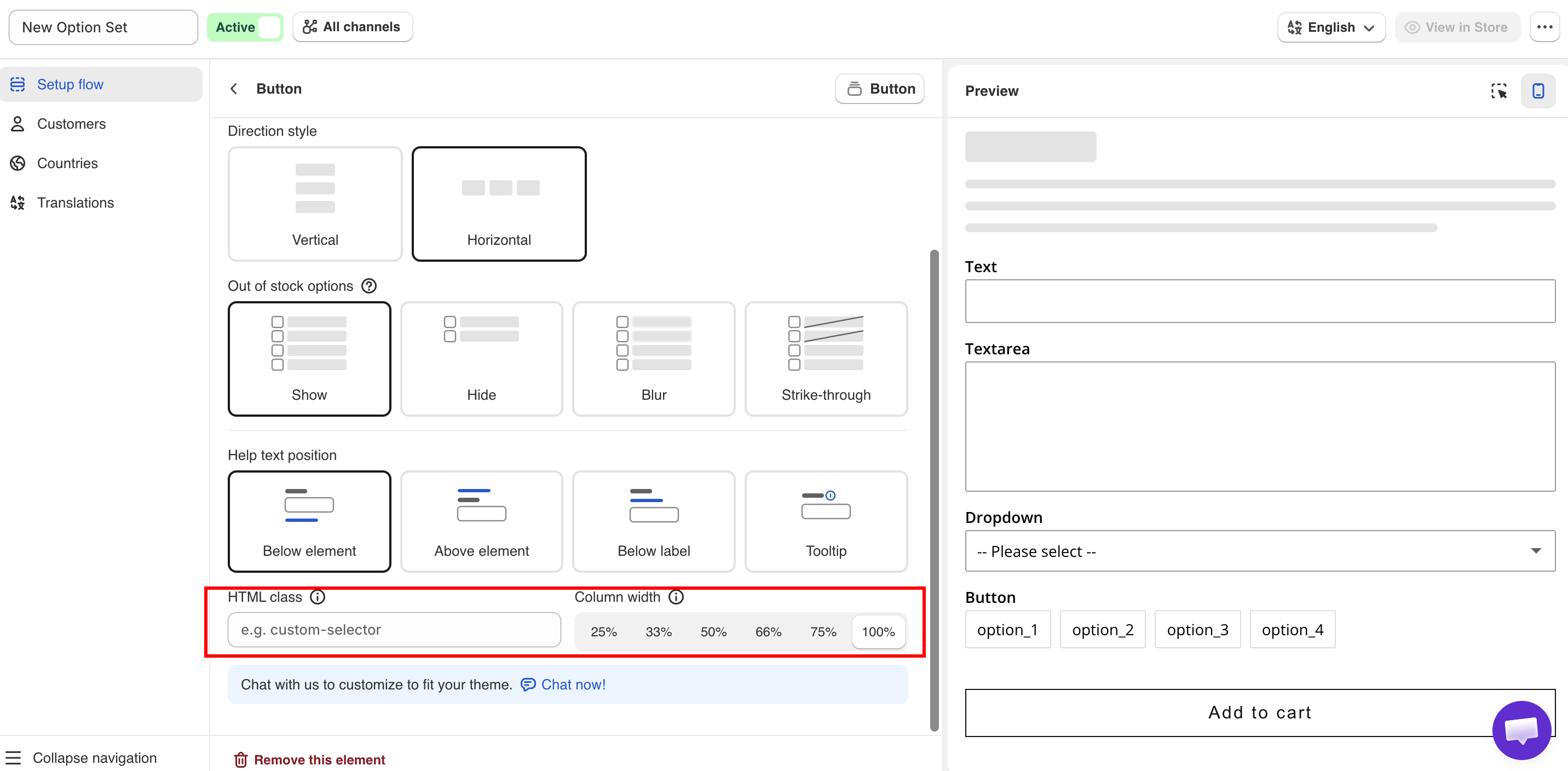This screenshot has width=1568, height=771.
Task: Set help text position to Below label
Action: pos(654,521)
